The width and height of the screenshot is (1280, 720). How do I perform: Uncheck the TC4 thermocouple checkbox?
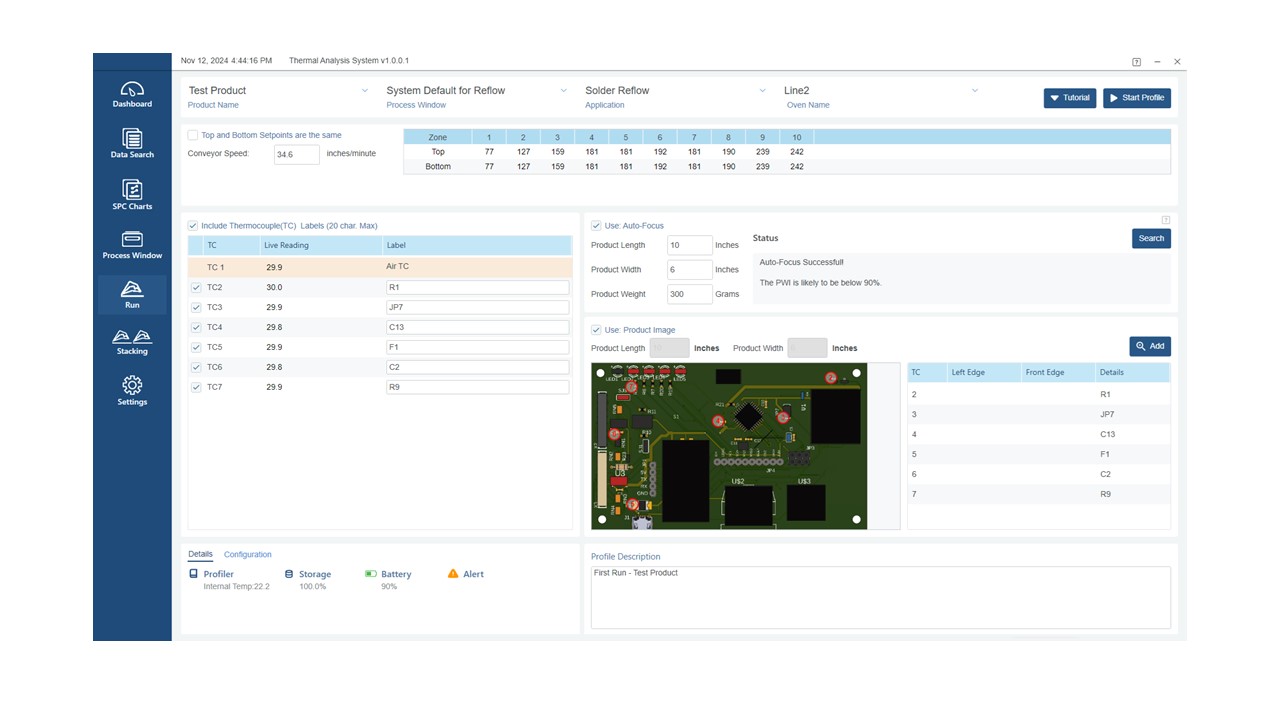(196, 327)
